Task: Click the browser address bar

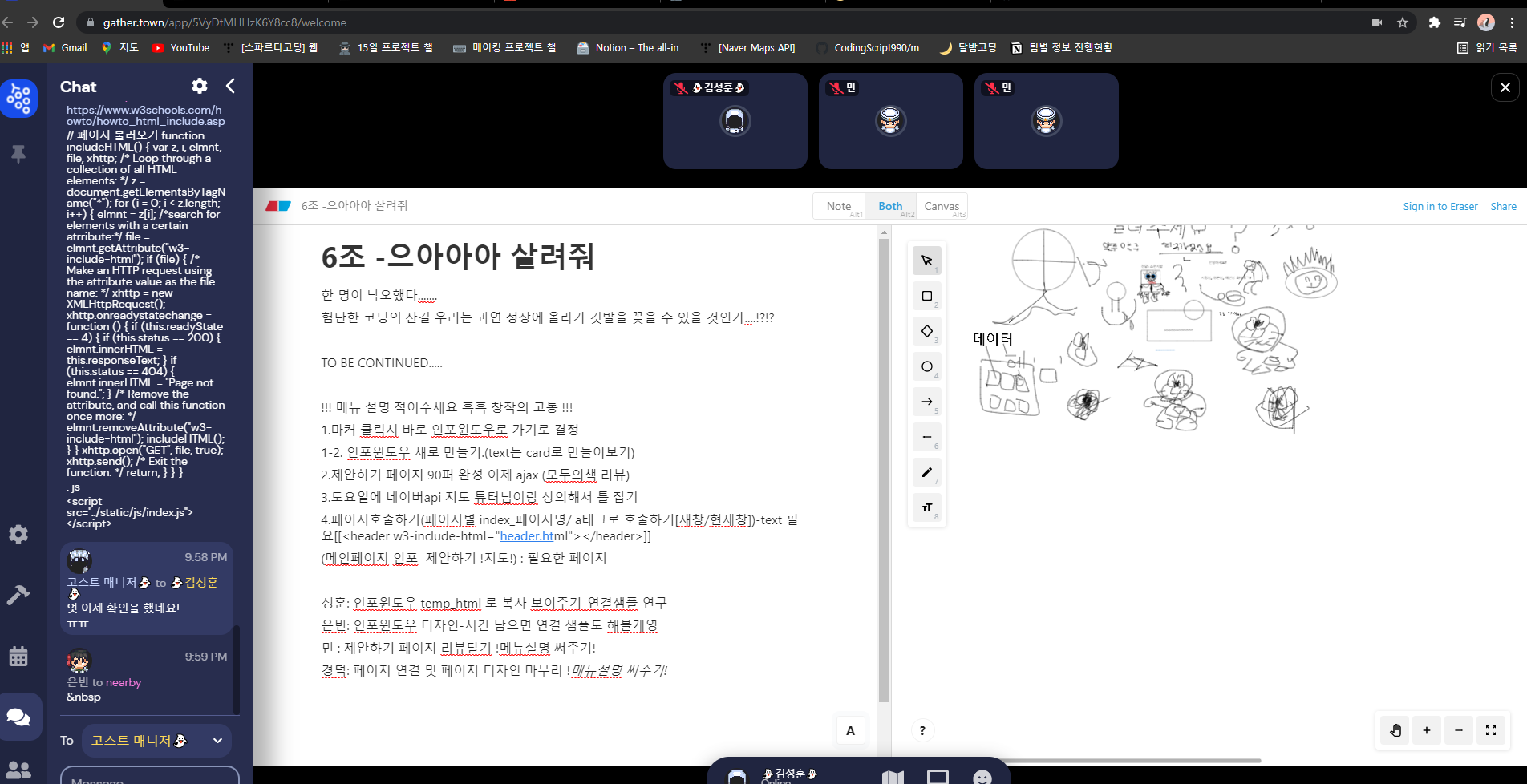Action: tap(722, 22)
